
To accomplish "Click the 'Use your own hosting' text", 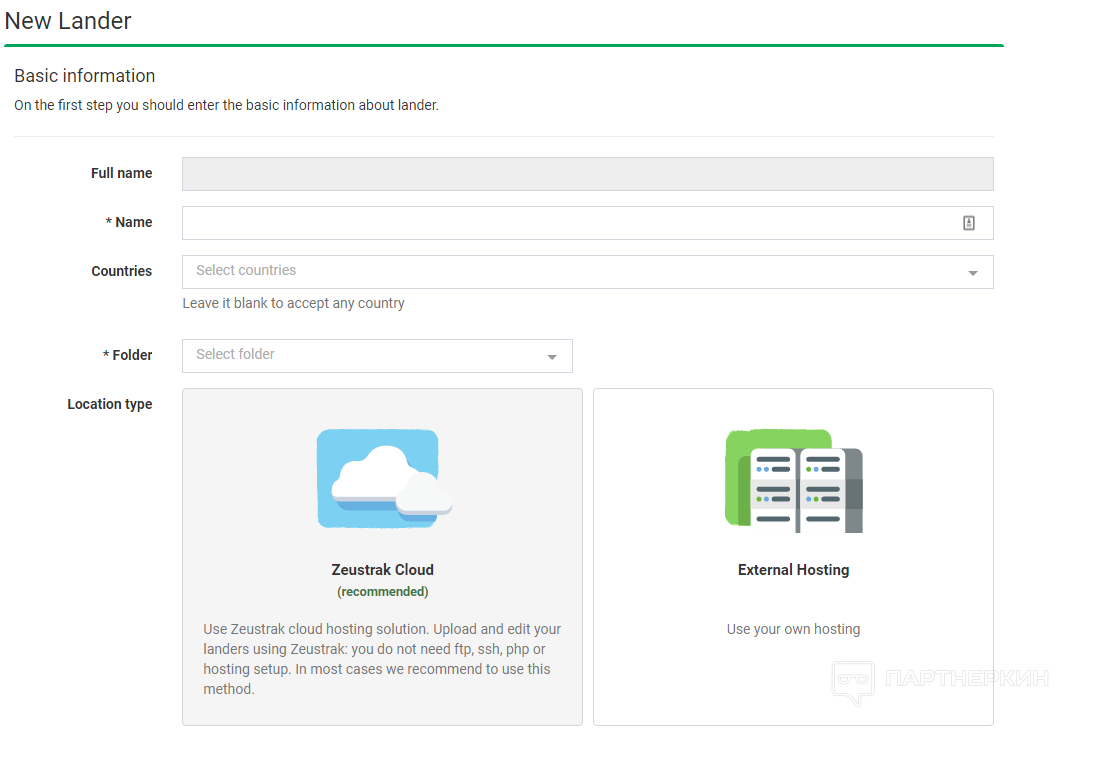I will click(x=793, y=629).
